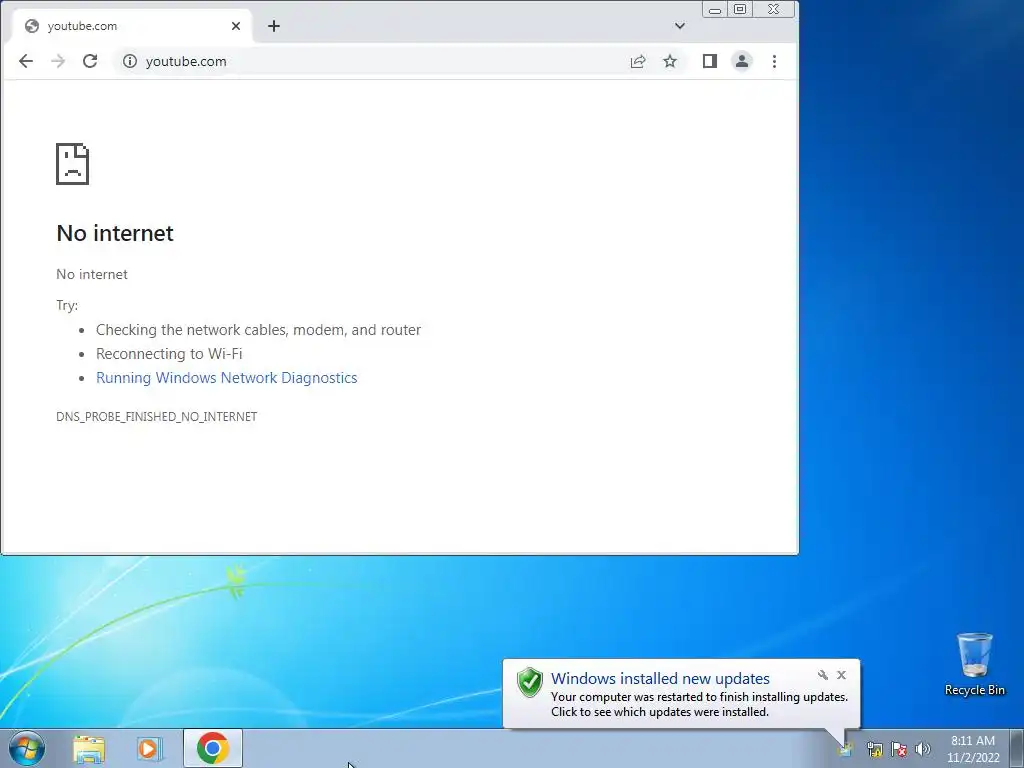The width and height of the screenshot is (1024, 768).
Task: Close the youtube.com tab
Action: click(236, 26)
